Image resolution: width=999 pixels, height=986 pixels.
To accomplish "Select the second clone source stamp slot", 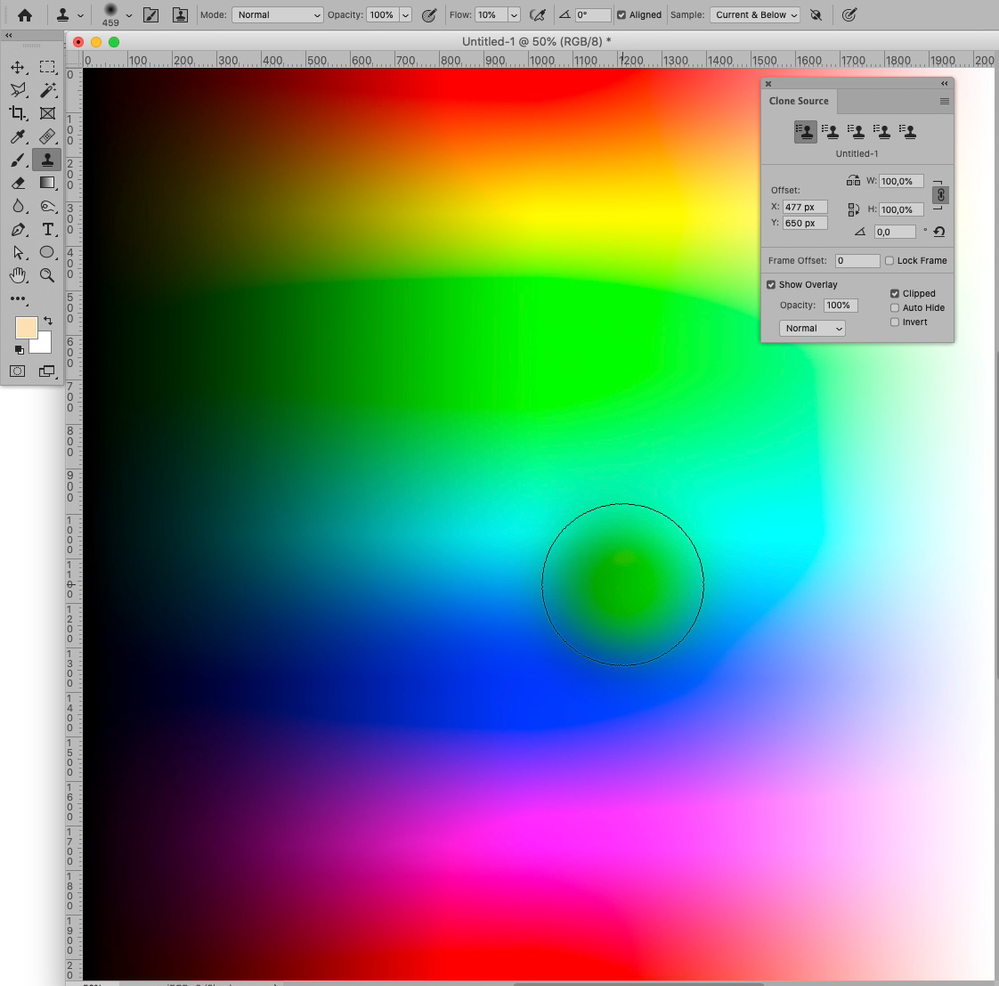I will pyautogui.click(x=830, y=131).
